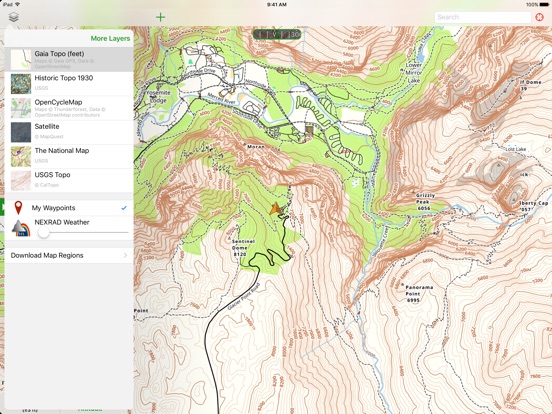
Task: Tap the compass heading bar on map
Action: [277, 34]
